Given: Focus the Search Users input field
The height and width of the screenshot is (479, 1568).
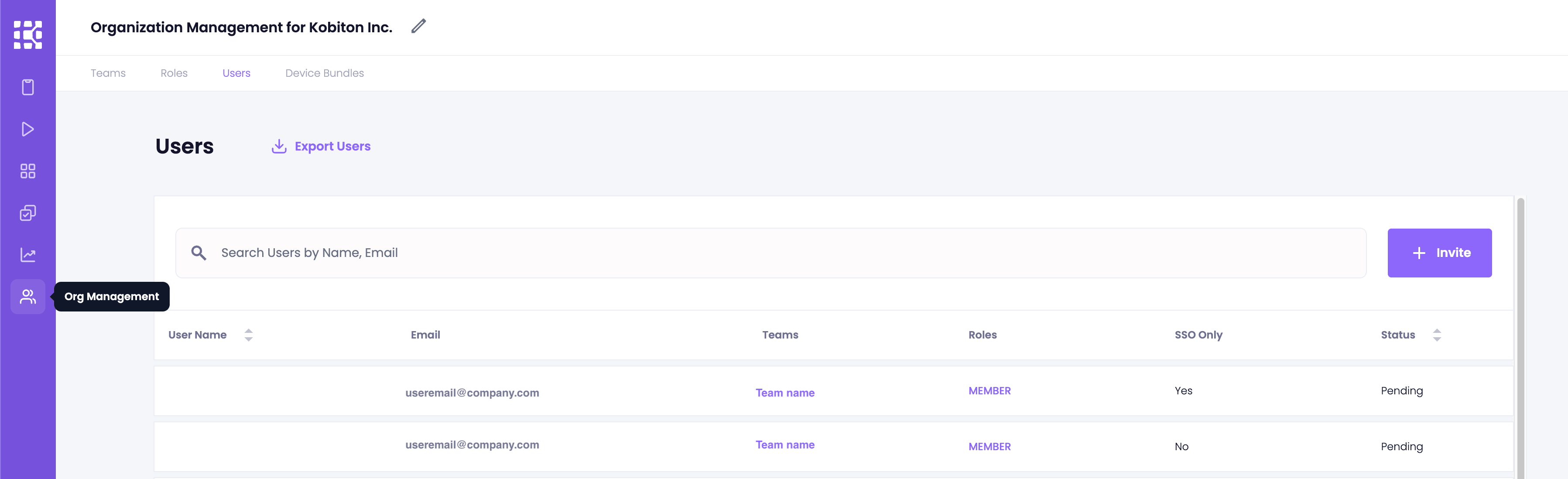Looking at the screenshot, I should point(770,253).
